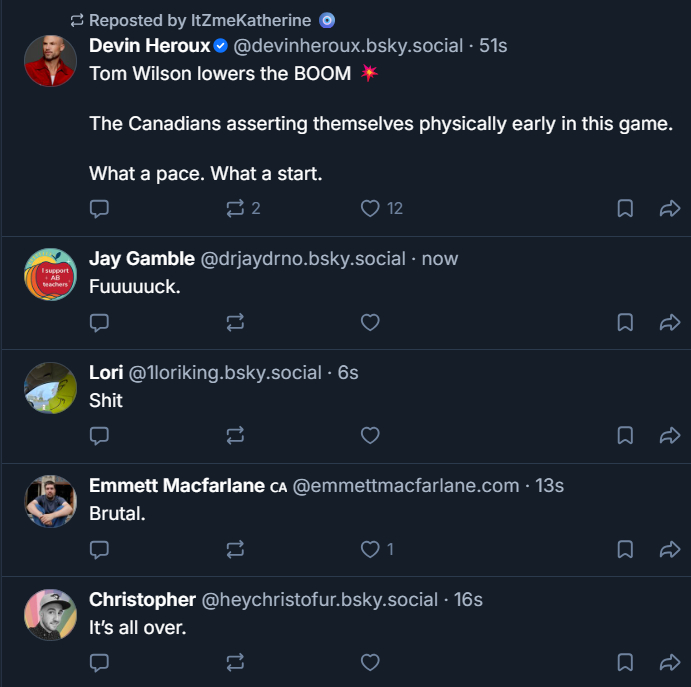The height and width of the screenshot is (687, 691).
Task: Visit Lori's profile via her name
Action: (106, 372)
